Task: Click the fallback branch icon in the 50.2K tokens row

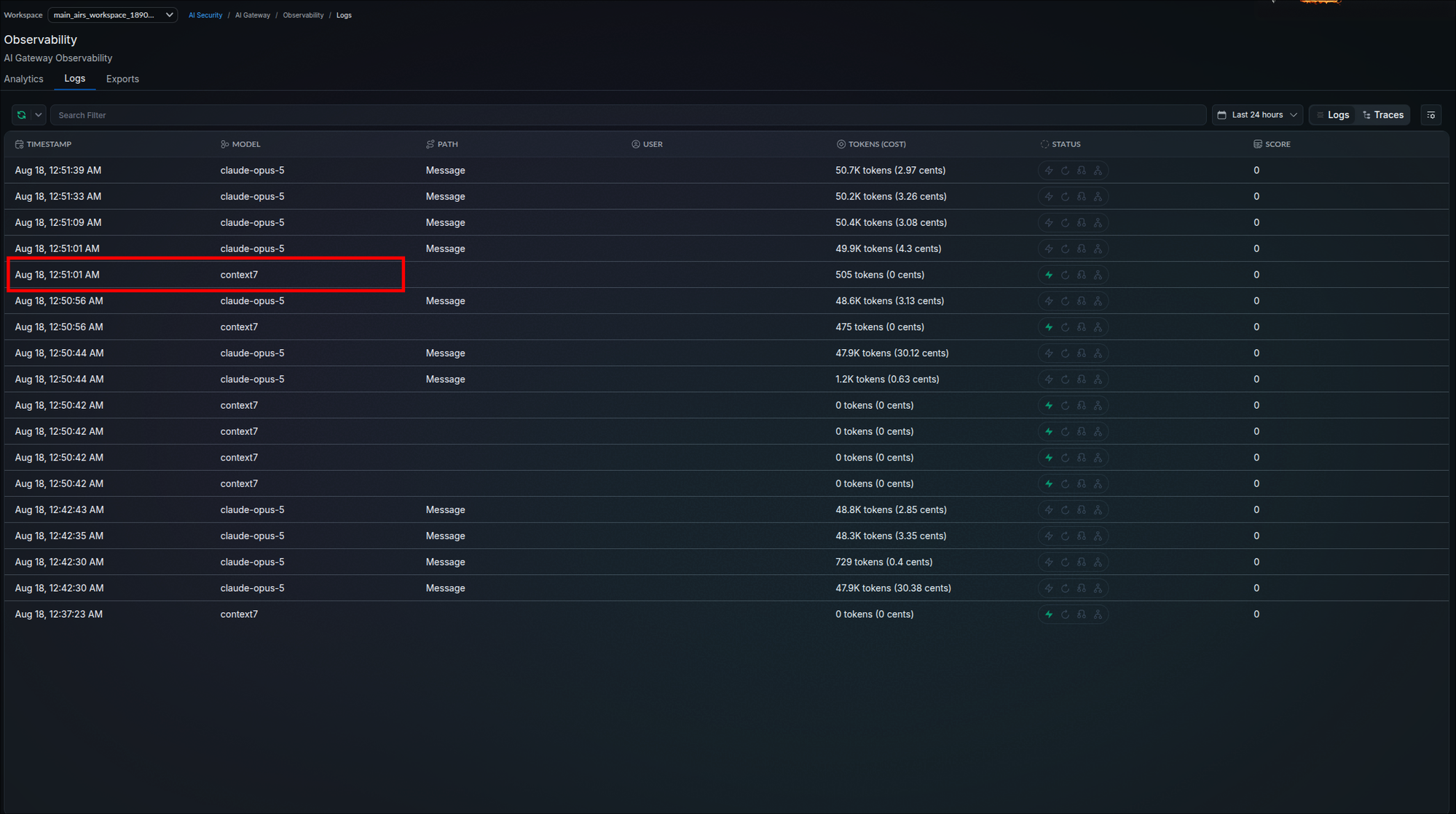Action: coord(1082,197)
